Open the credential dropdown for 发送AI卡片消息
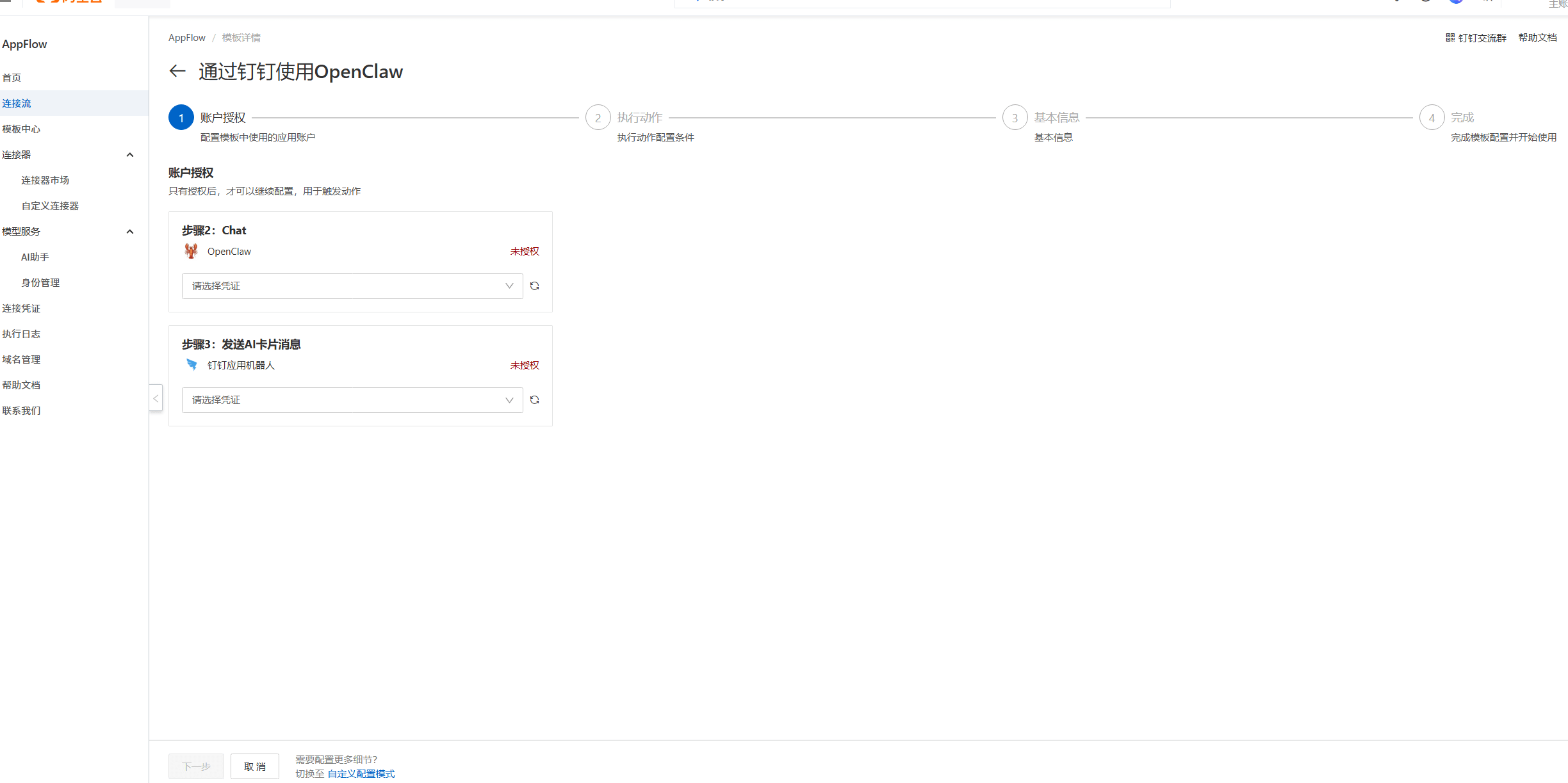1568x783 pixels. (352, 400)
